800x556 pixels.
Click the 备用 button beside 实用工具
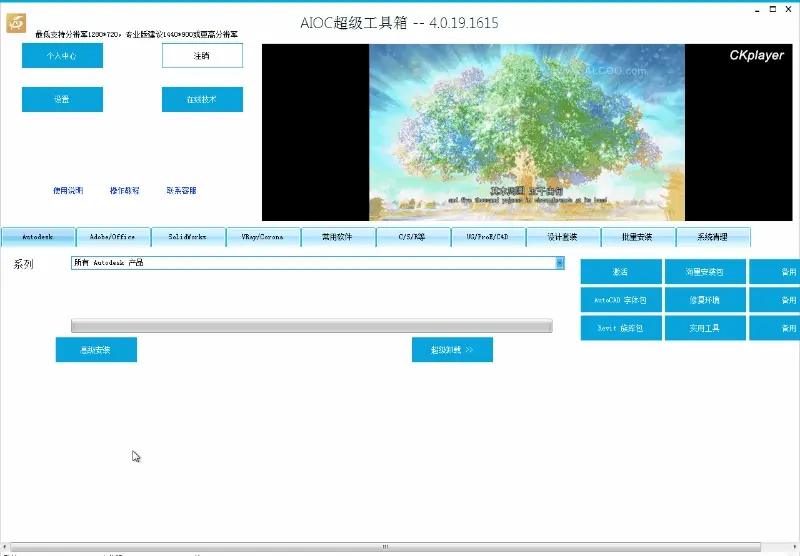(774, 328)
